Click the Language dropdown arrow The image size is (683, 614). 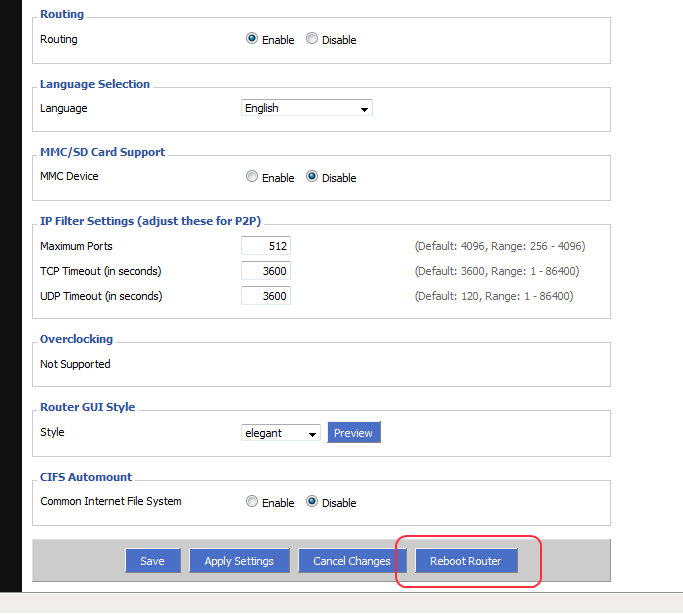point(364,109)
